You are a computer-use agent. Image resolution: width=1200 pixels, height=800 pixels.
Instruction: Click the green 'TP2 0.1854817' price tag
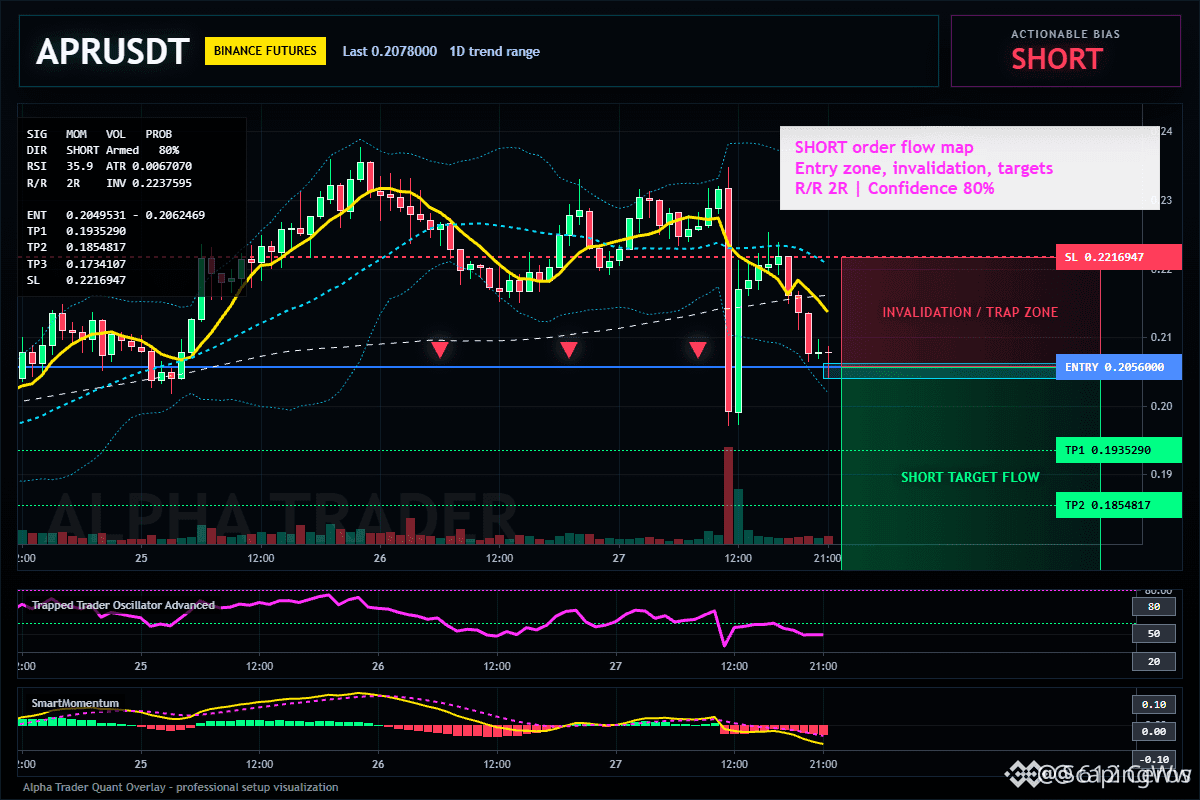pos(1118,505)
